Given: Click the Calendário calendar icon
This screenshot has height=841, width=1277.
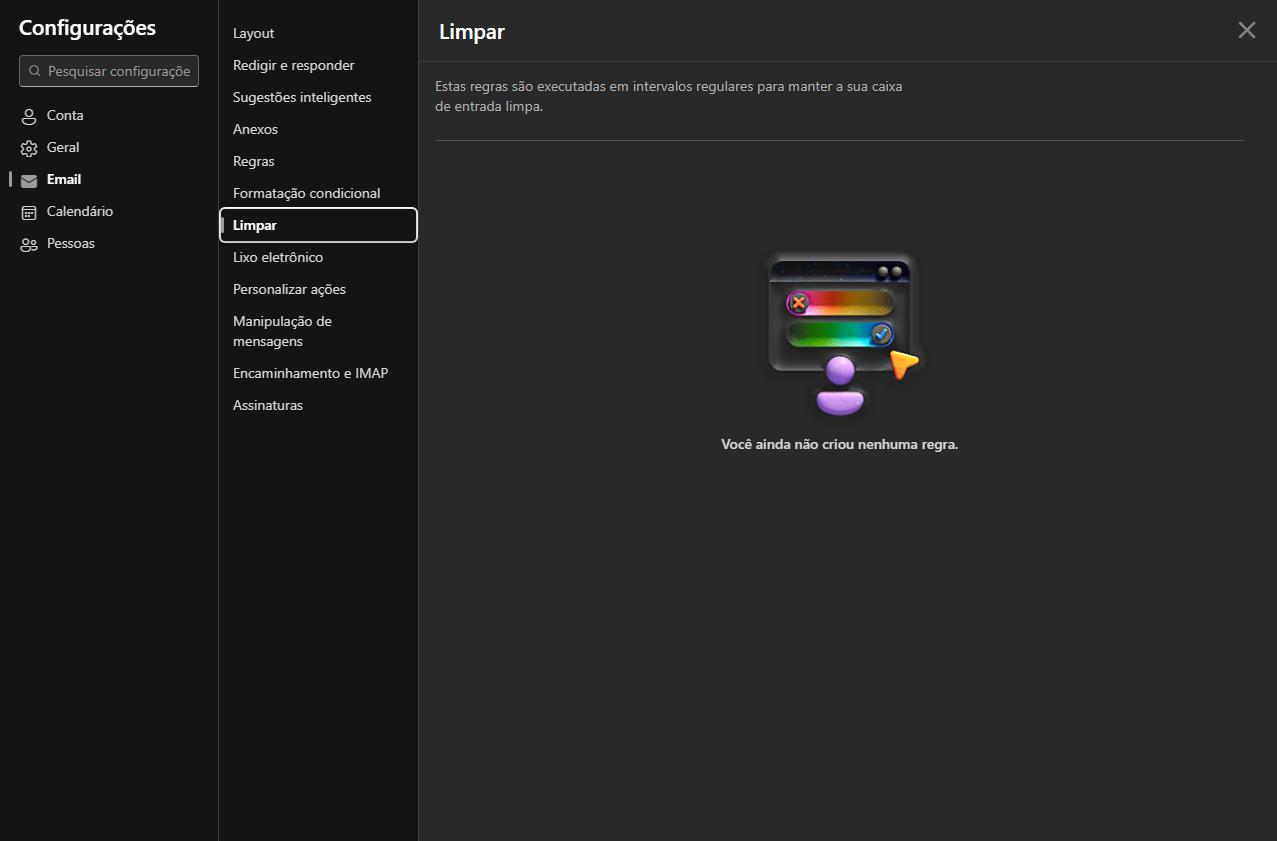Looking at the screenshot, I should (x=29, y=212).
